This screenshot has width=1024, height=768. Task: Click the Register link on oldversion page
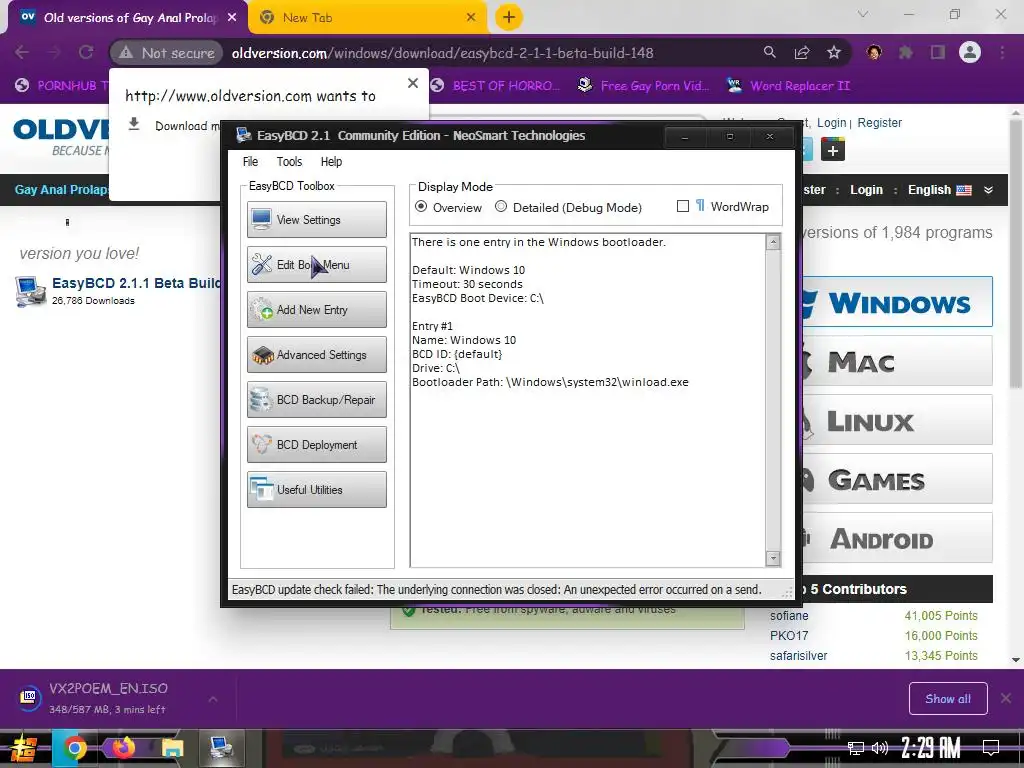[x=880, y=123]
